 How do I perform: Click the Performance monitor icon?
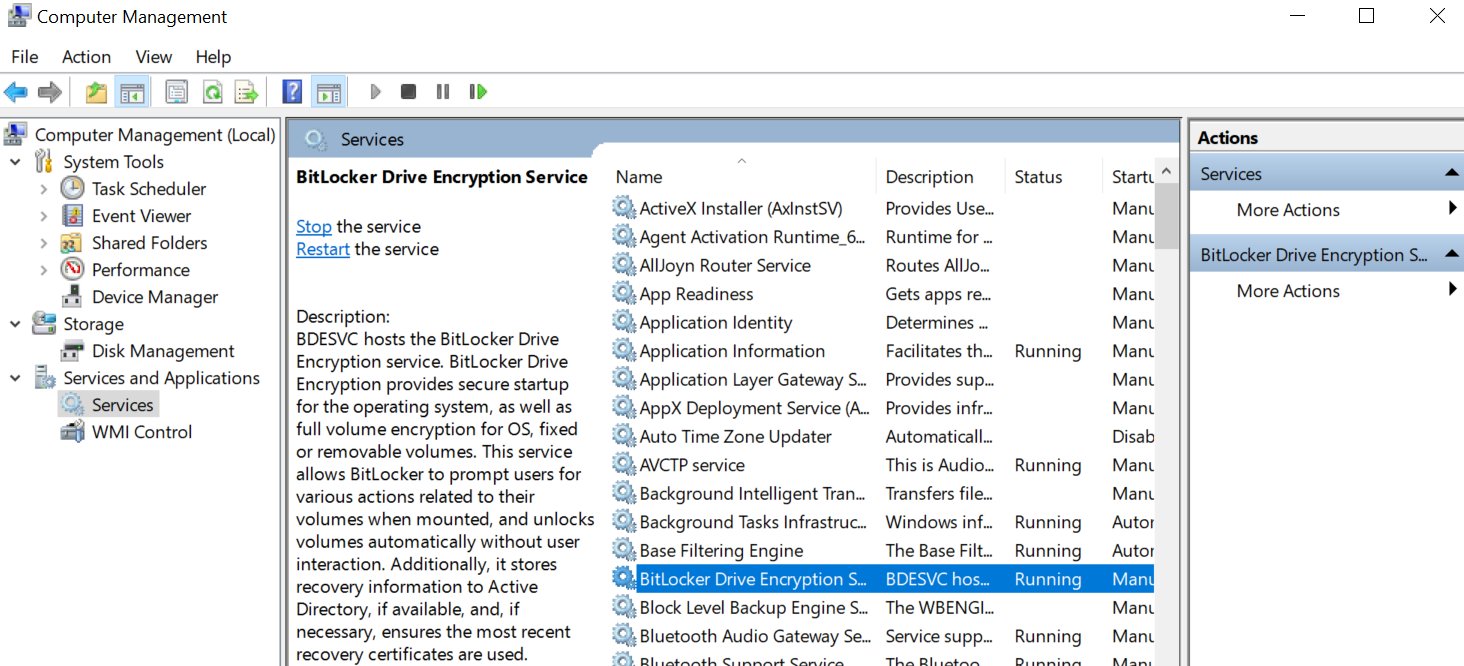click(72, 270)
